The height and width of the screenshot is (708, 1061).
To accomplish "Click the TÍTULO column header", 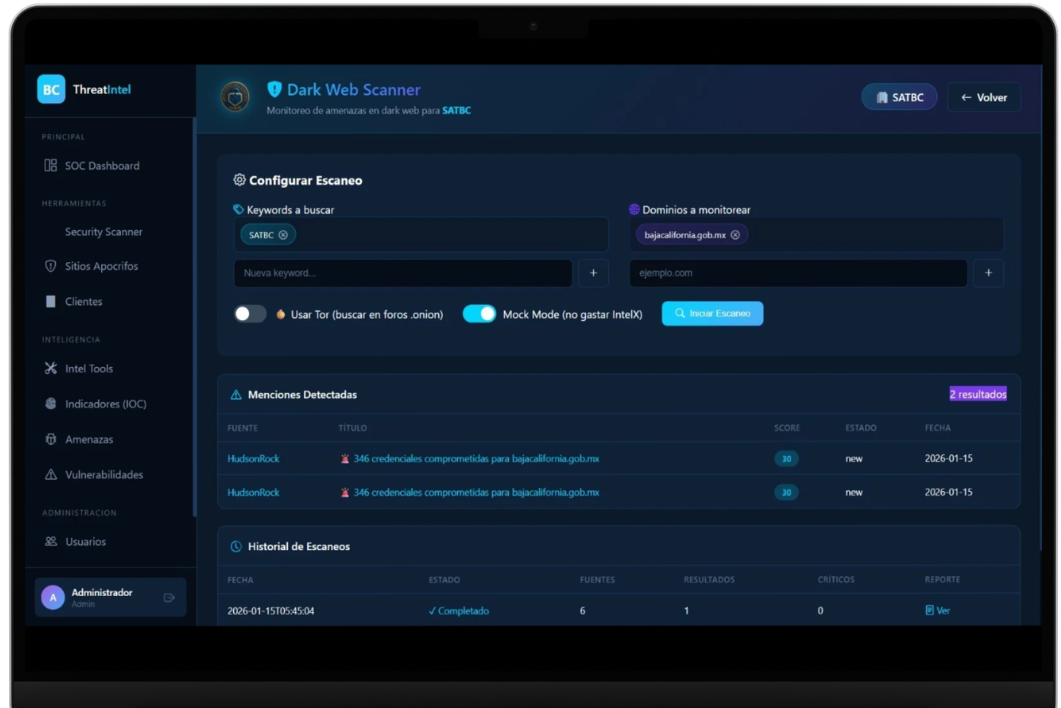I will click(x=353, y=428).
